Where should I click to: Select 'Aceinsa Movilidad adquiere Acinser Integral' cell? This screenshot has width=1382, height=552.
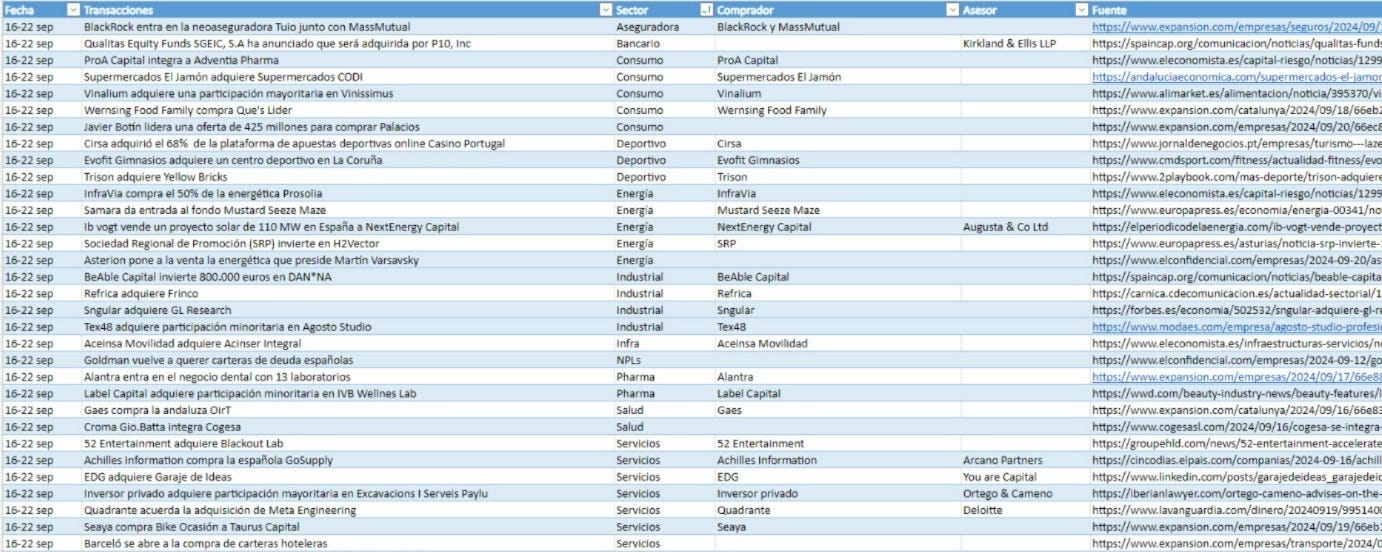[x=347, y=344]
